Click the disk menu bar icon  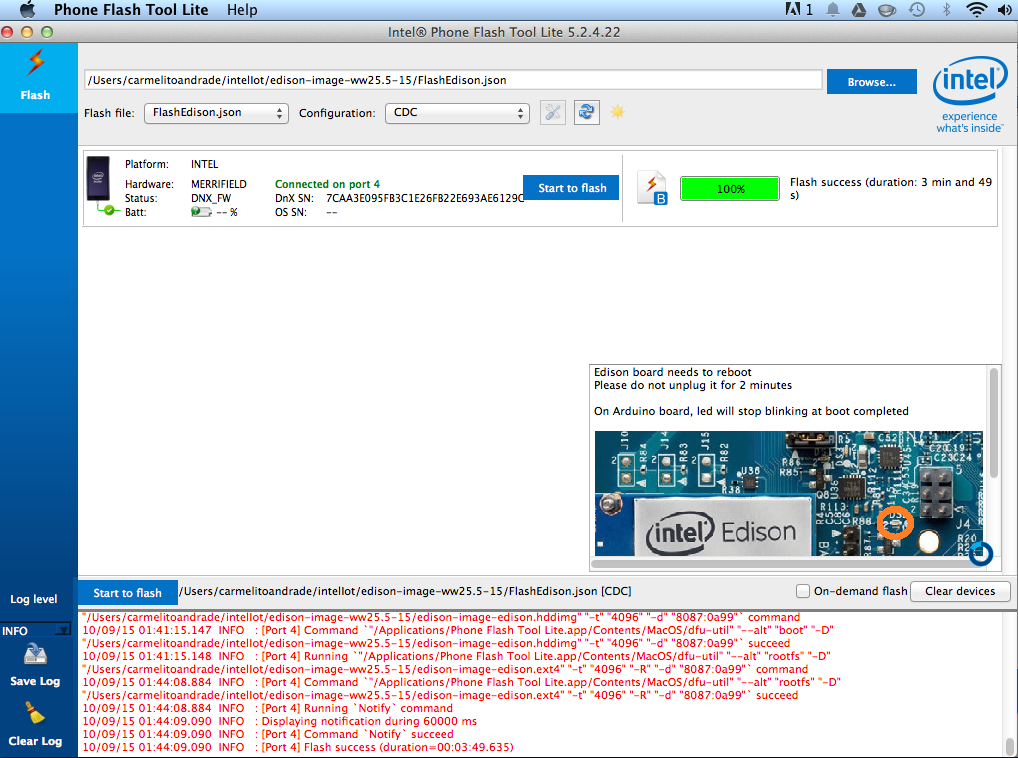(887, 10)
